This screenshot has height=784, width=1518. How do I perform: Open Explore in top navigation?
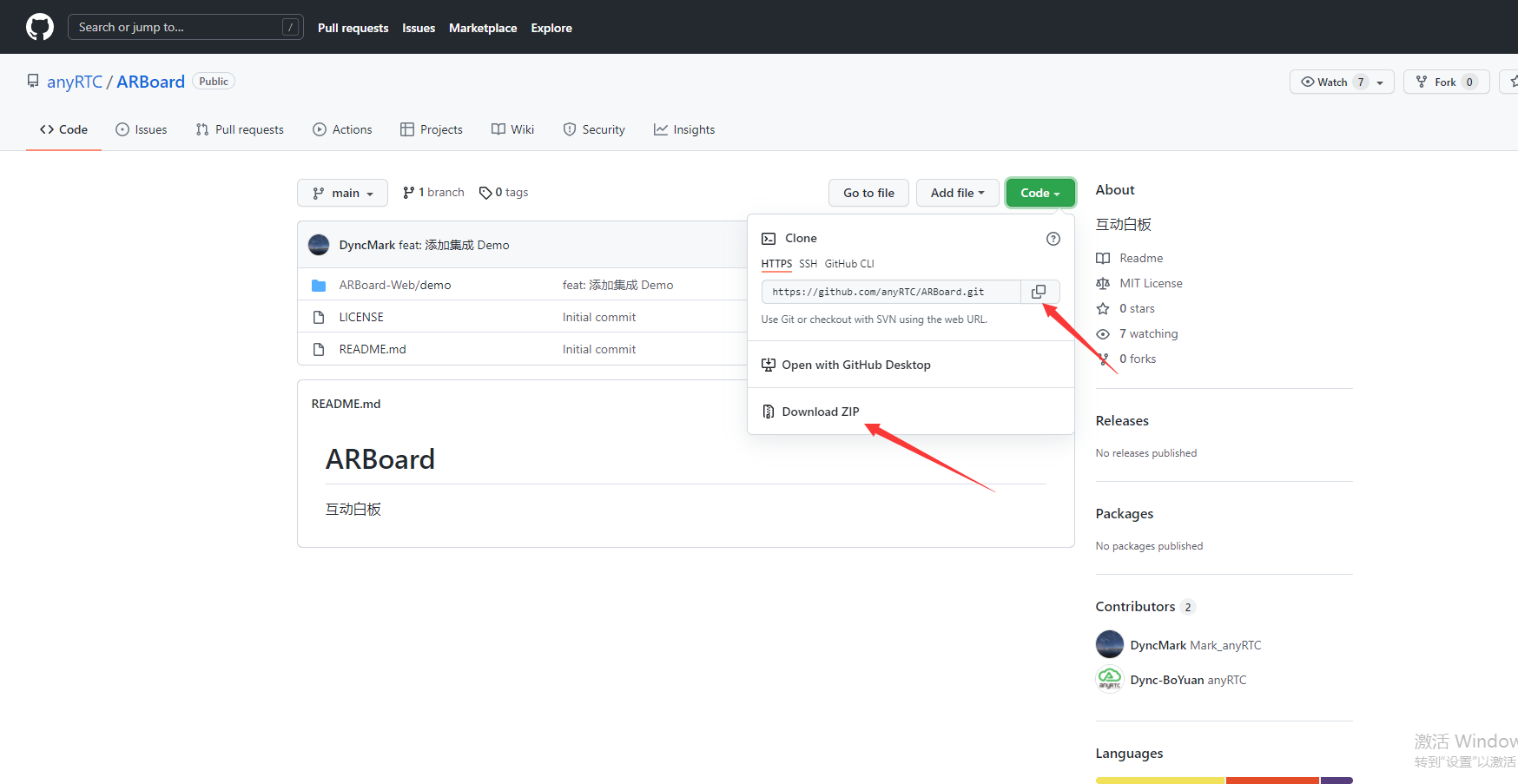pyautogui.click(x=551, y=28)
